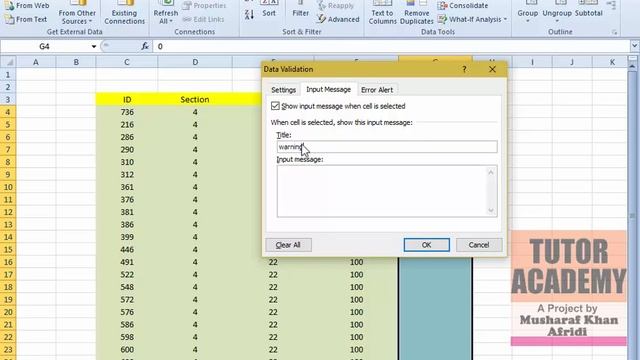This screenshot has height=360, width=640.
Task: Click the Cancel button
Action: click(x=479, y=245)
